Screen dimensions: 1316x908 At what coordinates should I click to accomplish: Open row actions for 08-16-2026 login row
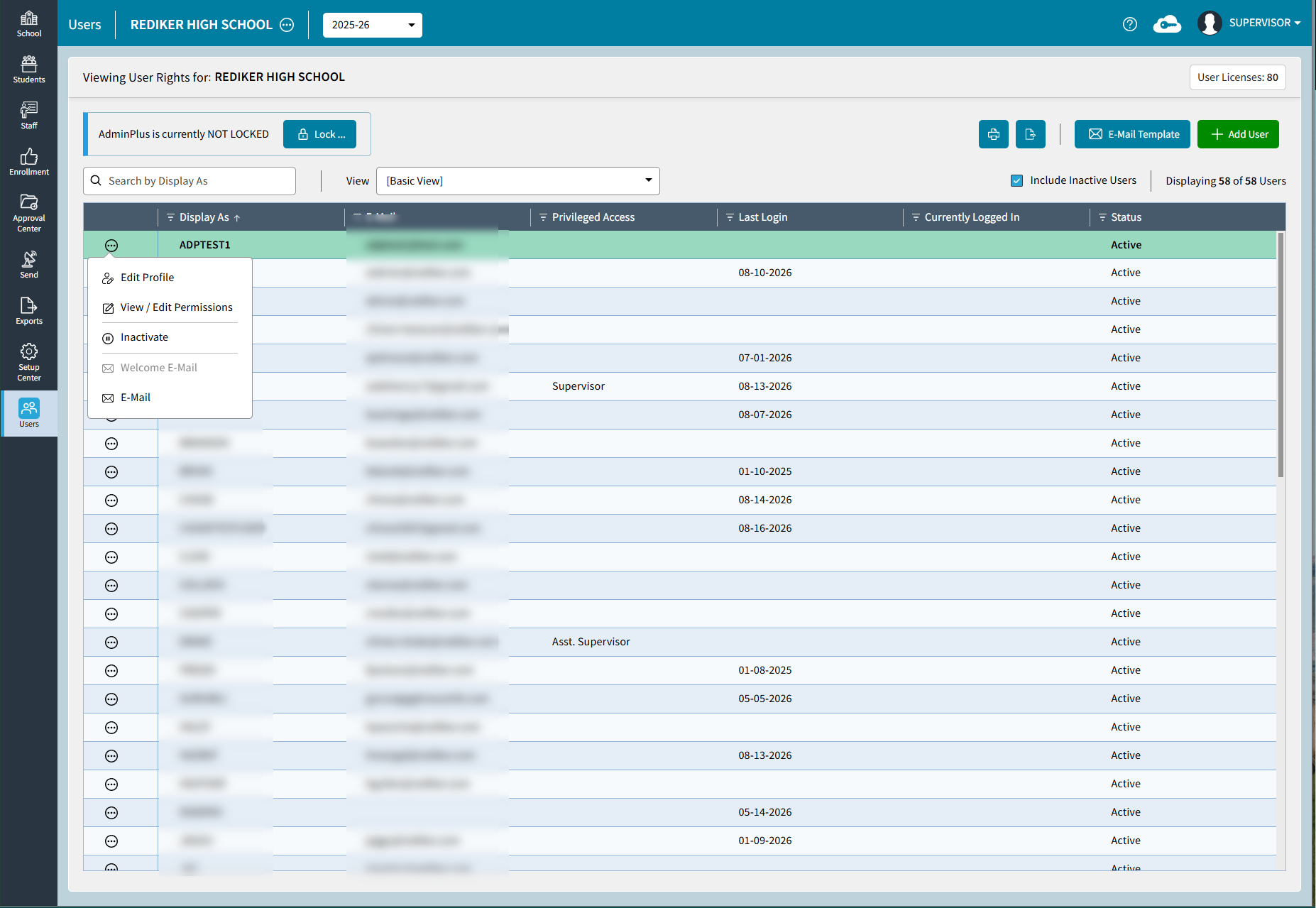(111, 529)
